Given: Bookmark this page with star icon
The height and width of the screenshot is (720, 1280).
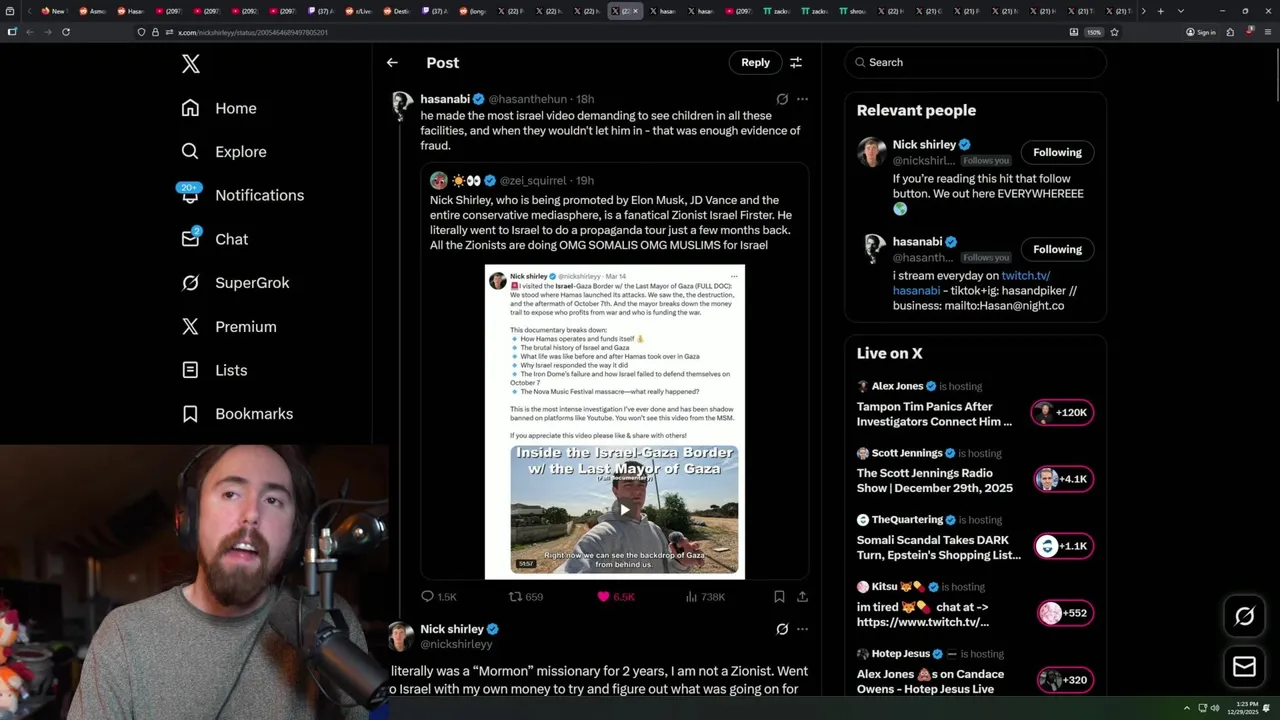Looking at the screenshot, I should coord(1114,32).
